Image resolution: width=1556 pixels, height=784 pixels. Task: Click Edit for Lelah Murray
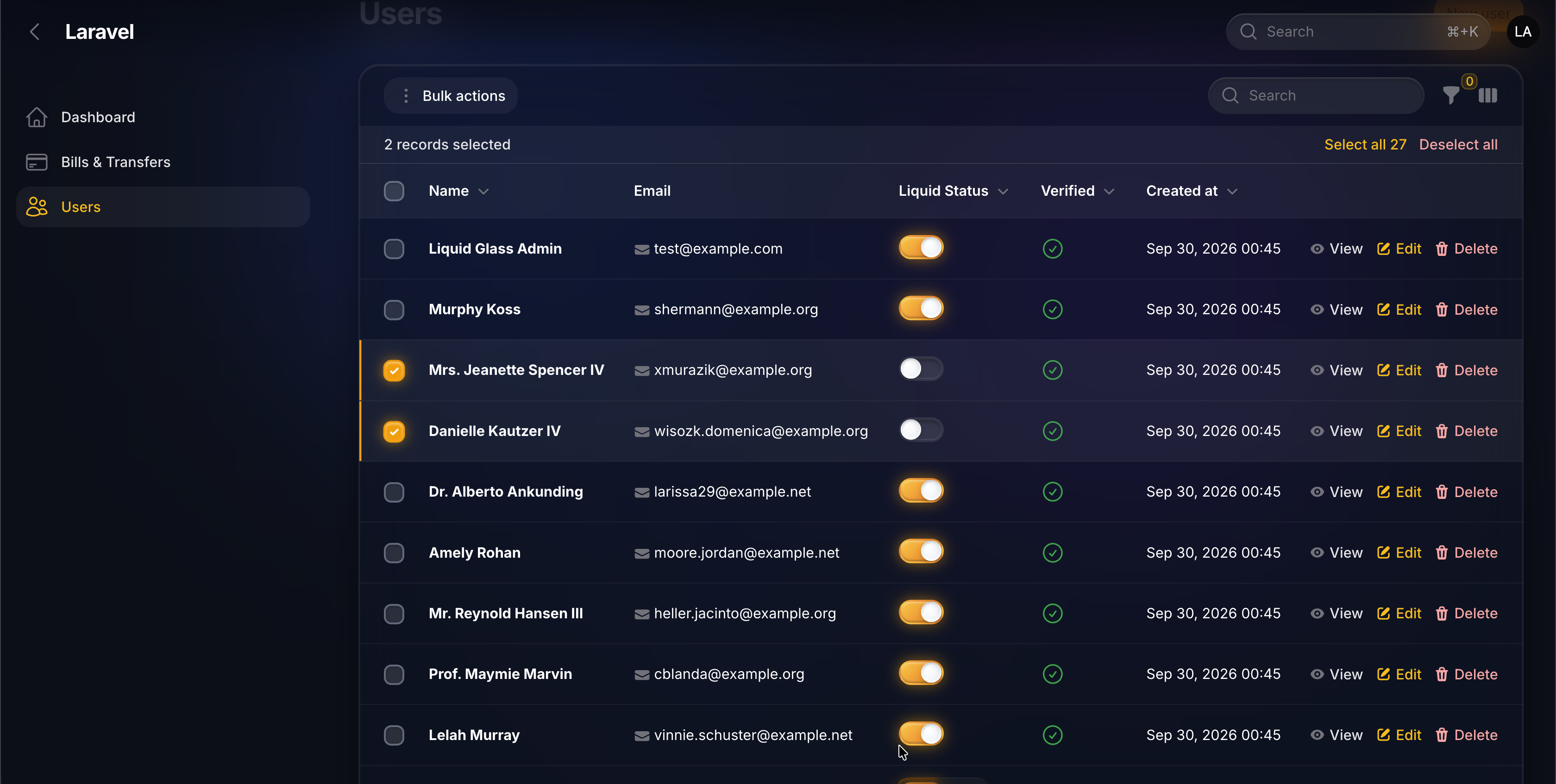click(1399, 735)
